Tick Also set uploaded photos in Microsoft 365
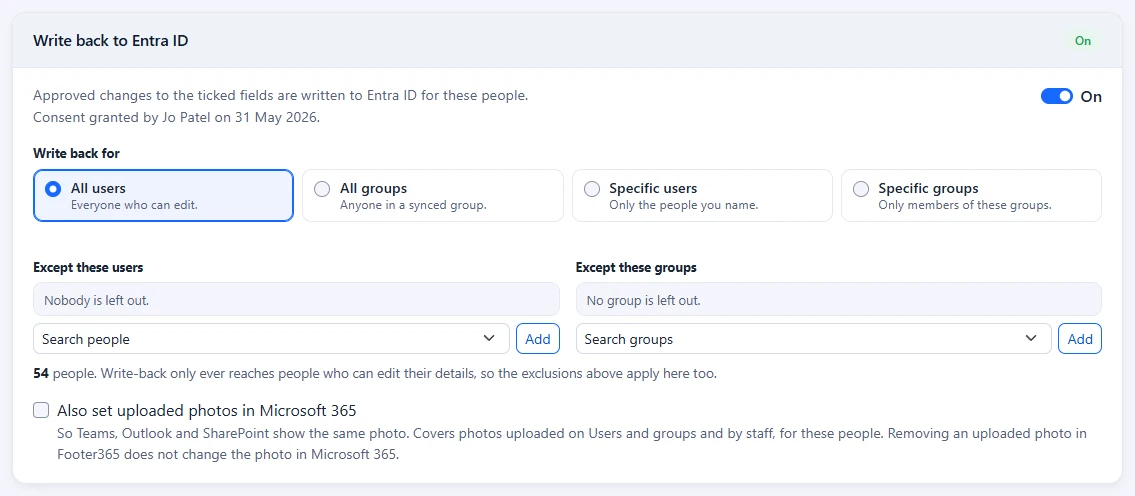Image resolution: width=1135 pixels, height=496 pixels. pyautogui.click(x=41, y=411)
